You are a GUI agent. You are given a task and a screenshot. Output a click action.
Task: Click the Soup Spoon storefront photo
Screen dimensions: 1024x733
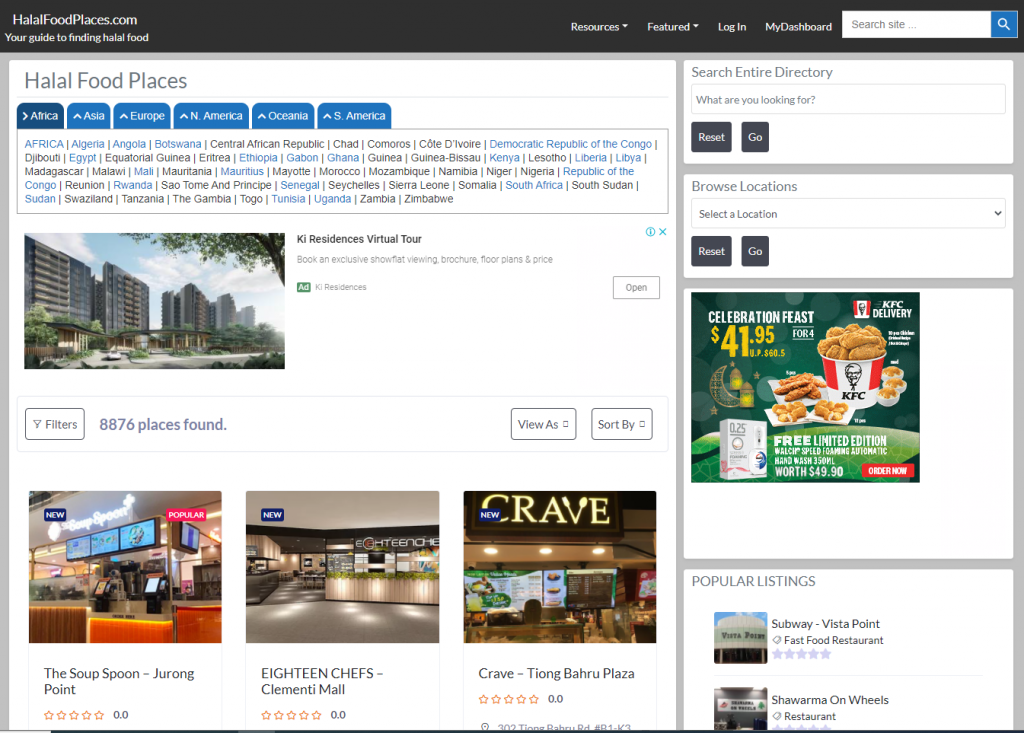click(125, 566)
